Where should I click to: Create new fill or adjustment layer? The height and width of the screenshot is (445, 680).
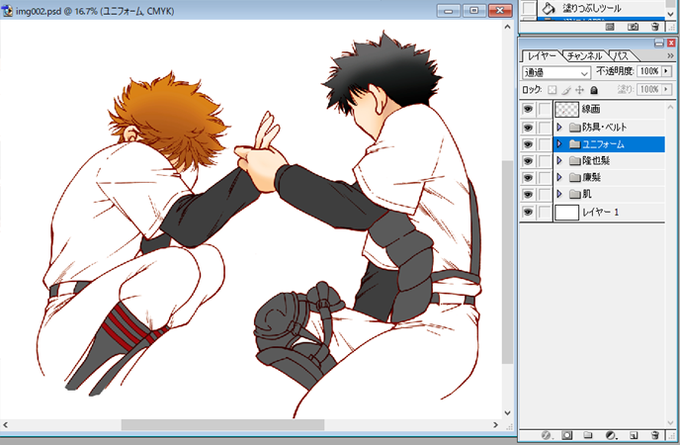pyautogui.click(x=611, y=435)
